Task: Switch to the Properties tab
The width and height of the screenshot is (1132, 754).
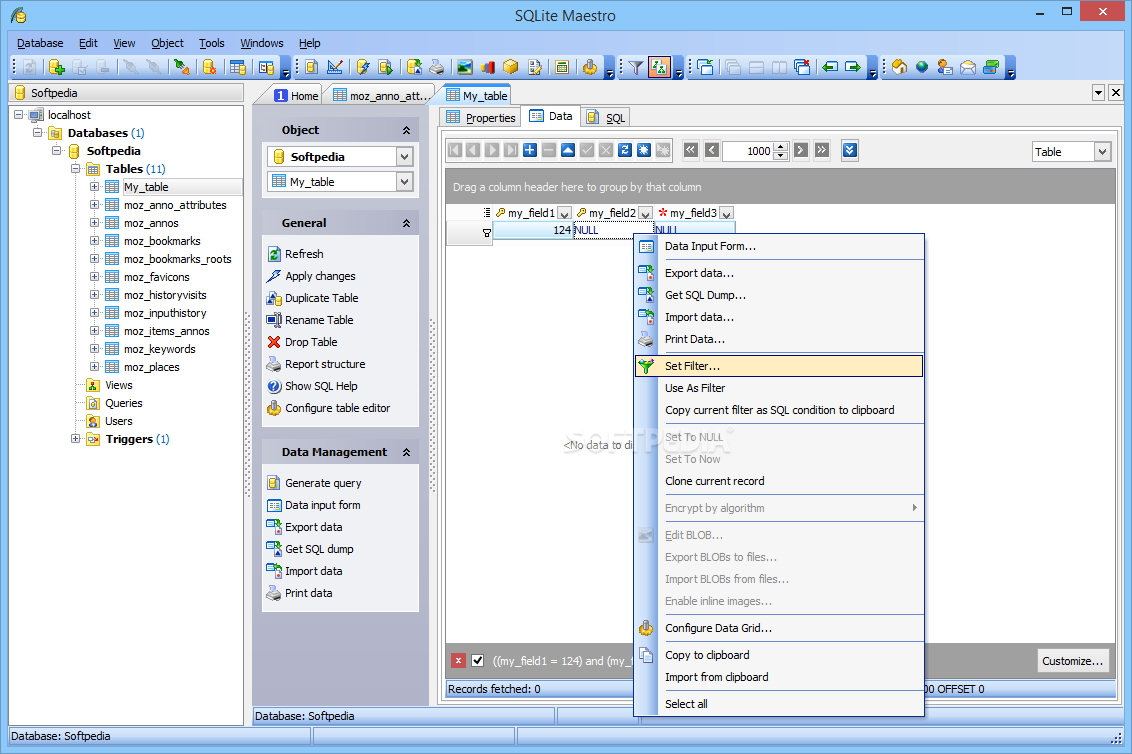Action: point(481,117)
